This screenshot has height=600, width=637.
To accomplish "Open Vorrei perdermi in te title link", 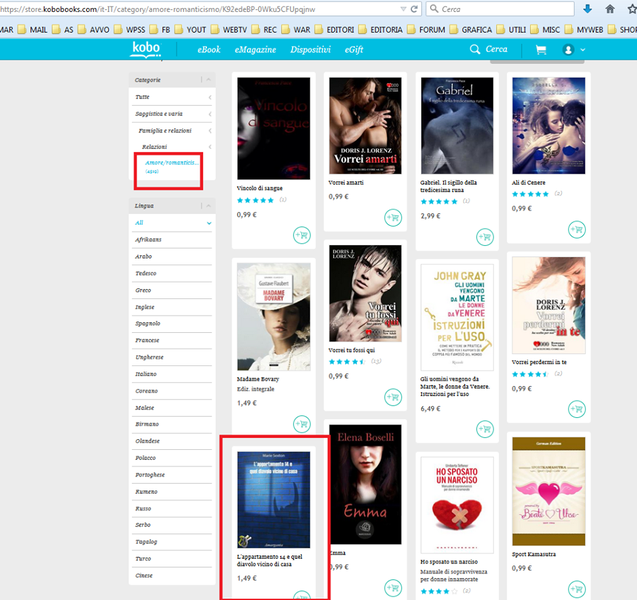I will [x=539, y=362].
